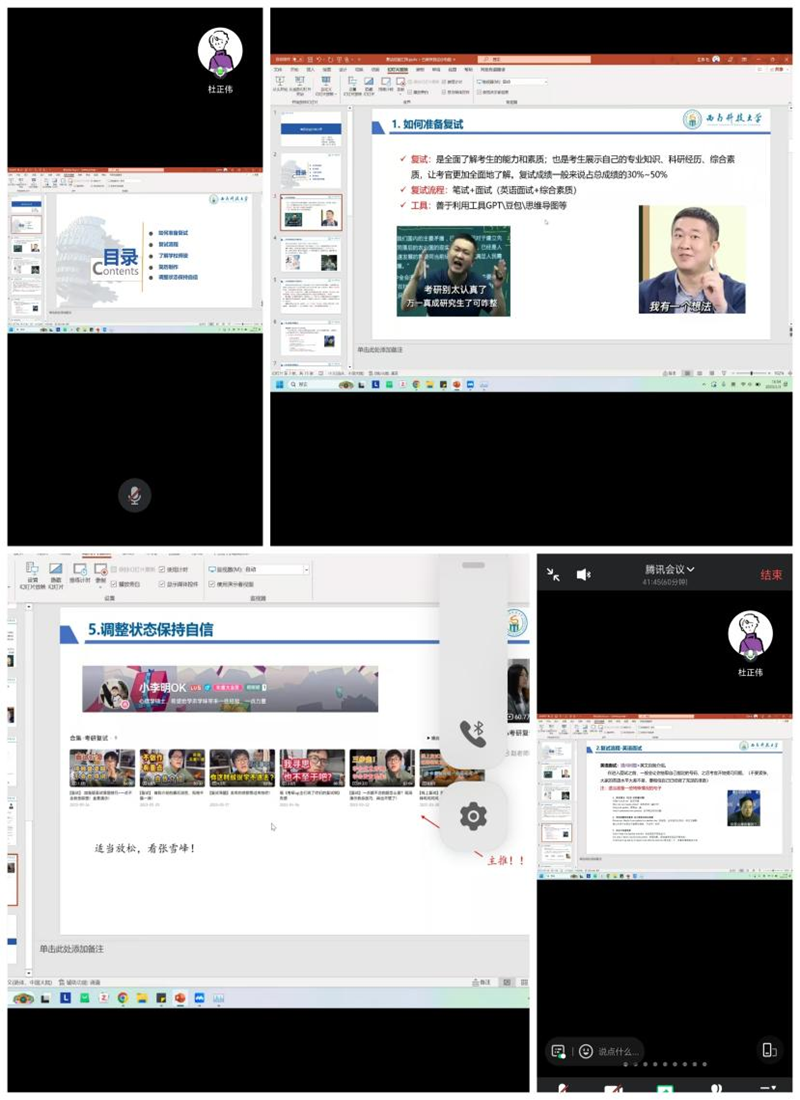Image resolution: width=800 pixels, height=1100 pixels.
Task: Tap the emoji smiley icon in chat bar
Action: click(585, 1051)
